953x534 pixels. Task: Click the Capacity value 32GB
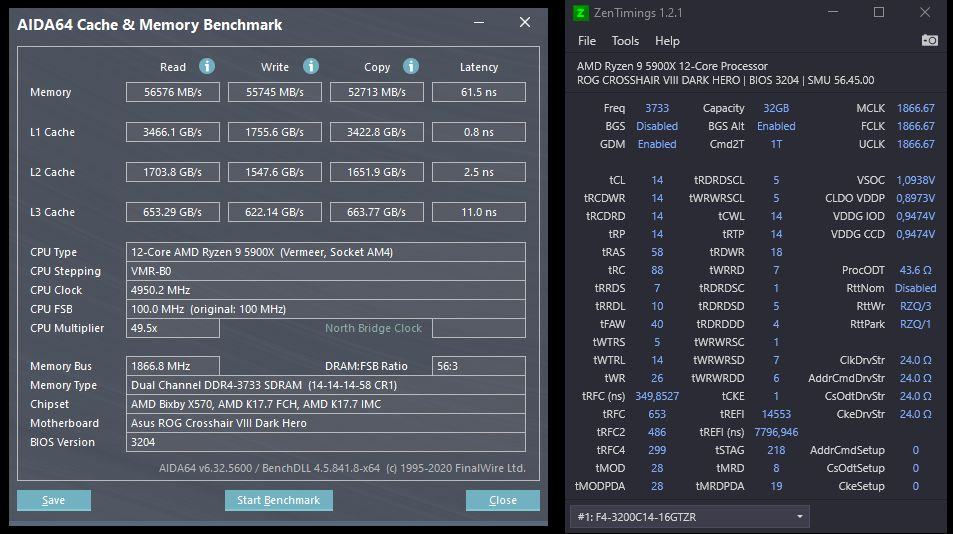tap(776, 108)
